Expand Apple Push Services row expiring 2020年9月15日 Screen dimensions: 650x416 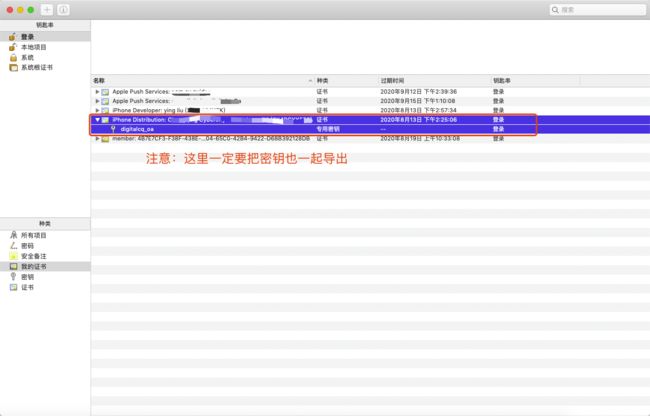97,101
